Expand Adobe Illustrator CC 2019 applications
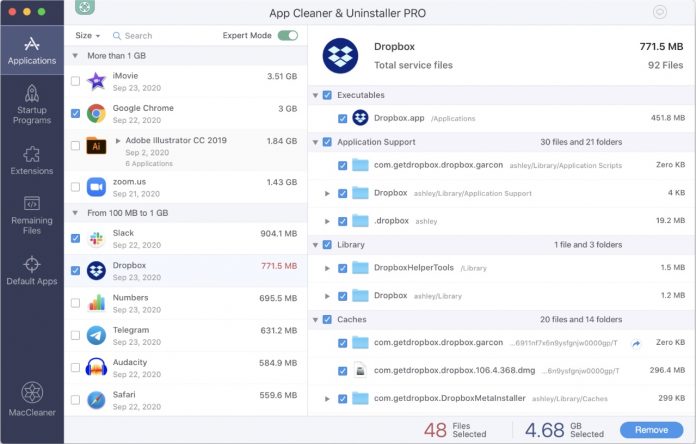The width and height of the screenshot is (696, 444). [x=118, y=141]
